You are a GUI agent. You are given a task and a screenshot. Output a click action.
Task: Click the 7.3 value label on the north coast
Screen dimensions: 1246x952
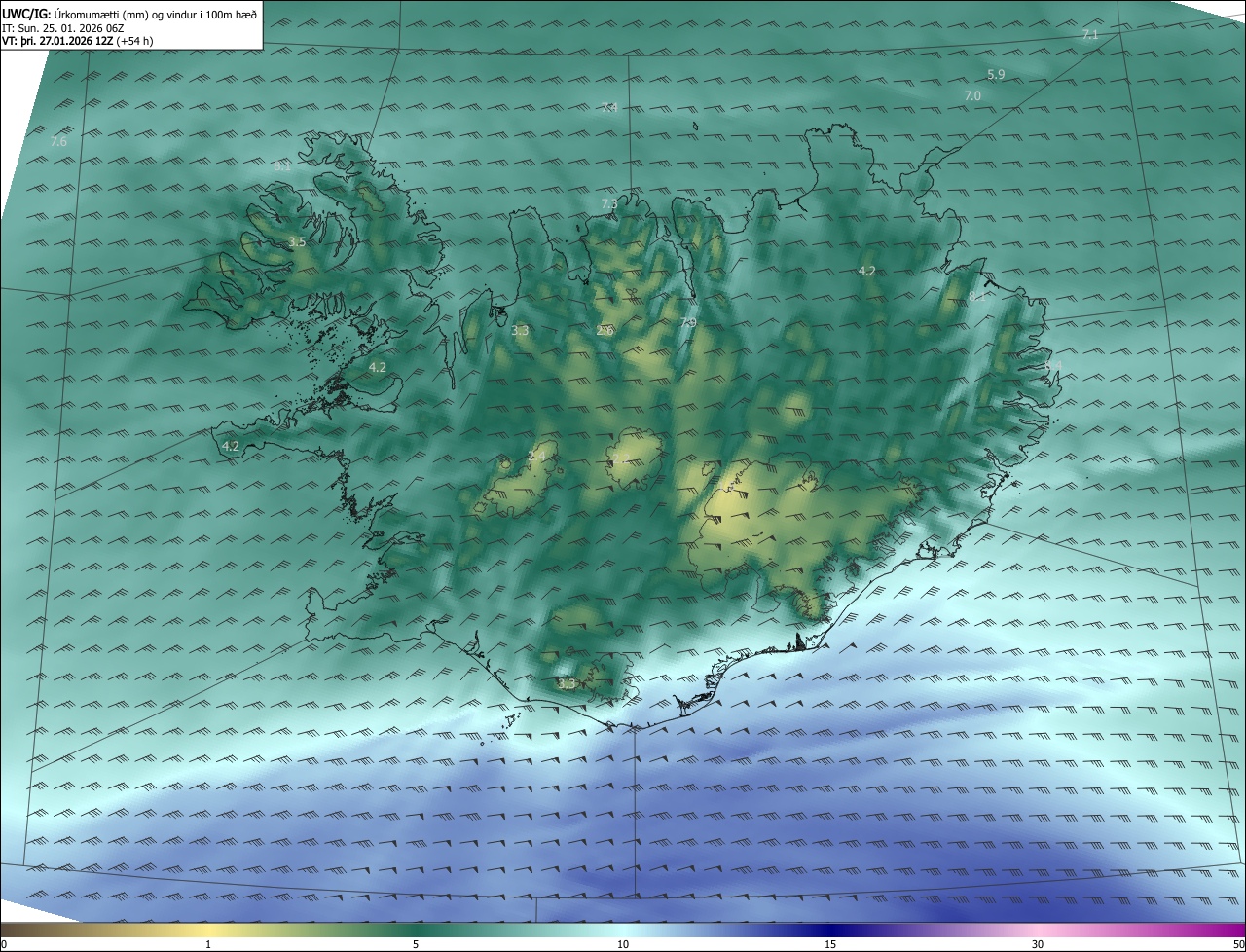click(x=609, y=204)
